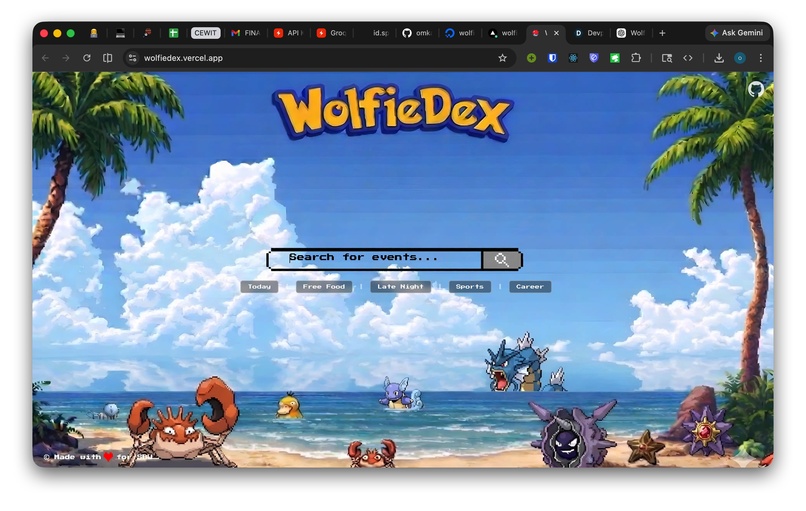Go back using the browser back arrow
The width and height of the screenshot is (806, 511).
coord(45,58)
